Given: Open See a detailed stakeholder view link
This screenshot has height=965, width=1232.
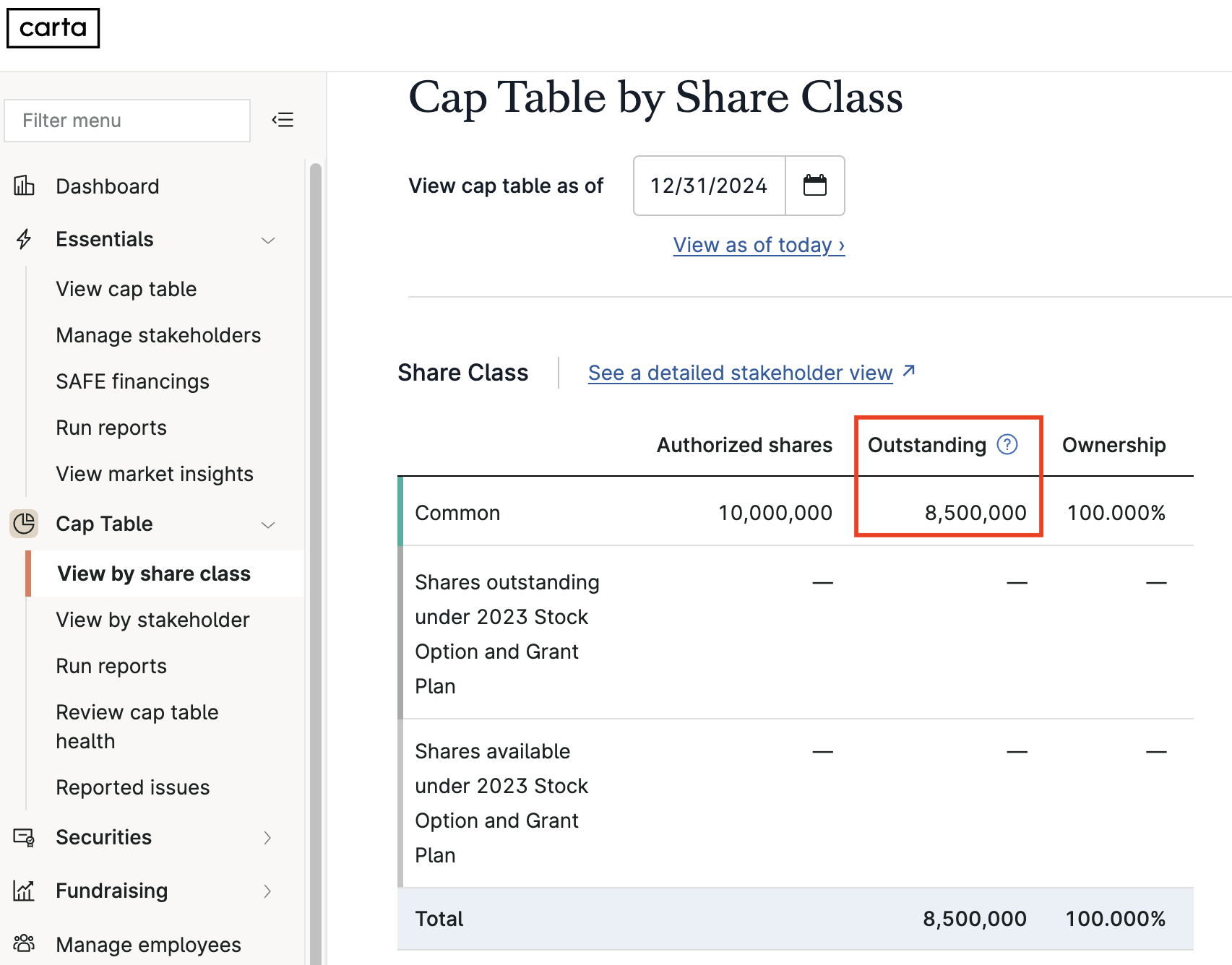Looking at the screenshot, I should click(751, 373).
